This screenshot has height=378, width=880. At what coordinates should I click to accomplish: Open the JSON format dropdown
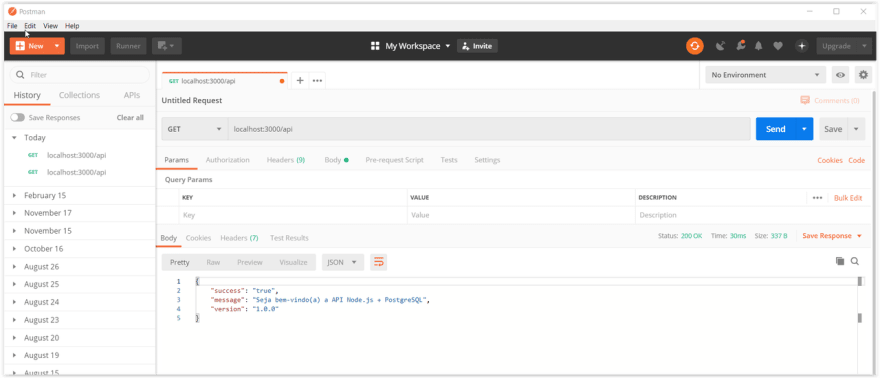point(342,262)
